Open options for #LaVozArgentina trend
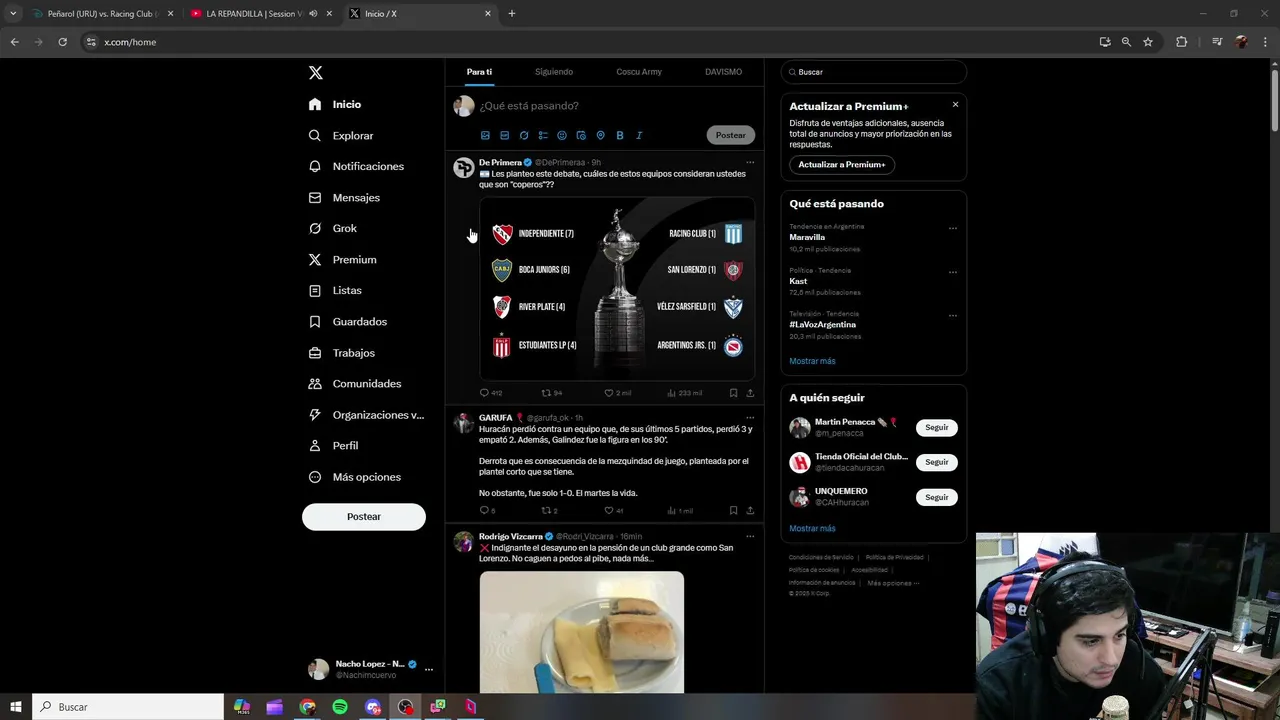This screenshot has width=1280, height=720. [x=952, y=316]
